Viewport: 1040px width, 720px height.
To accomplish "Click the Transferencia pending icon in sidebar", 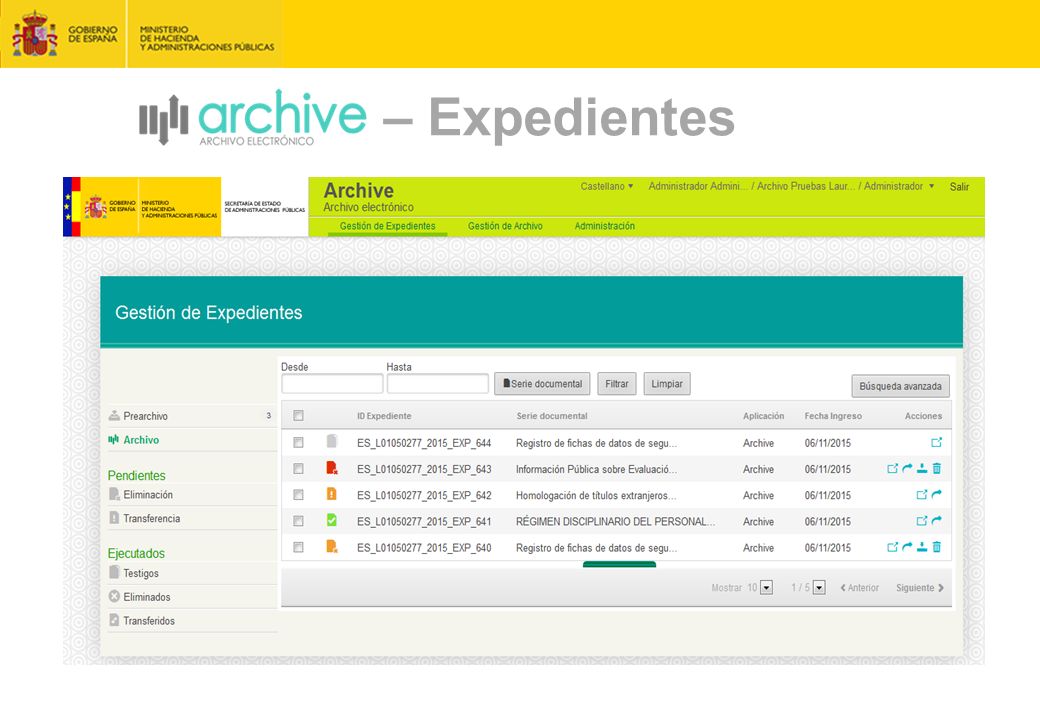I will point(114,518).
